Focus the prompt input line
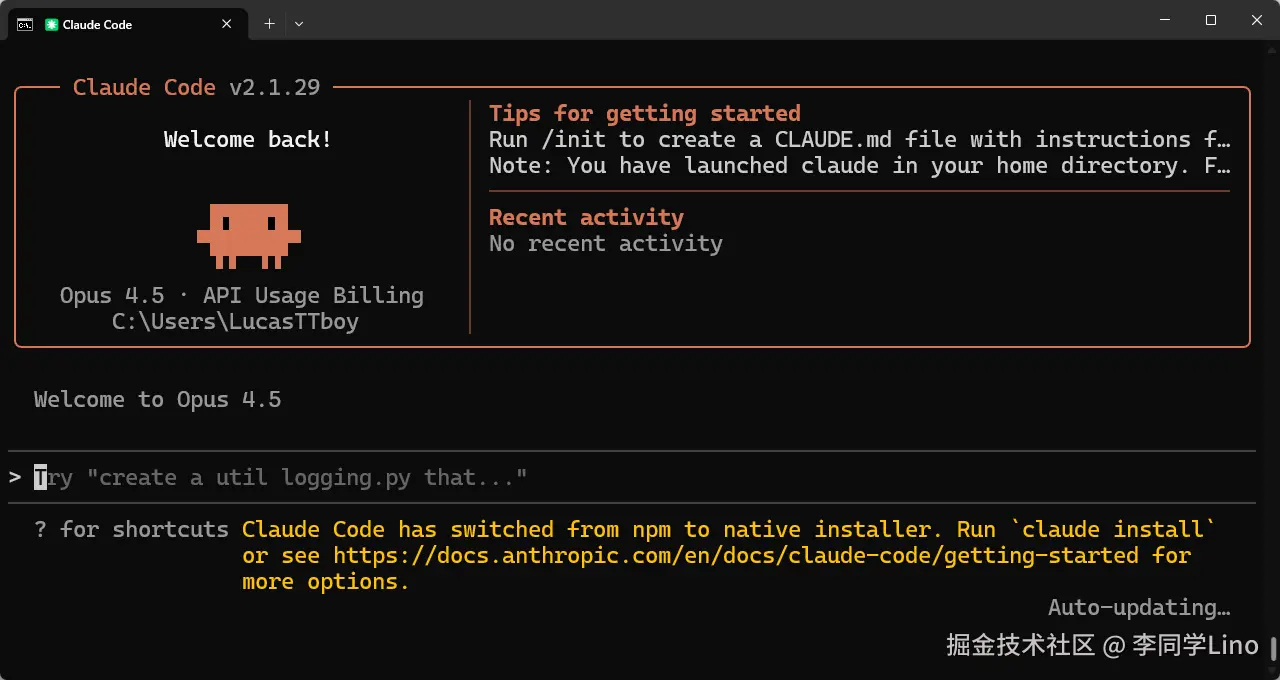Screen dimensions: 1280x680 click(x=400, y=477)
